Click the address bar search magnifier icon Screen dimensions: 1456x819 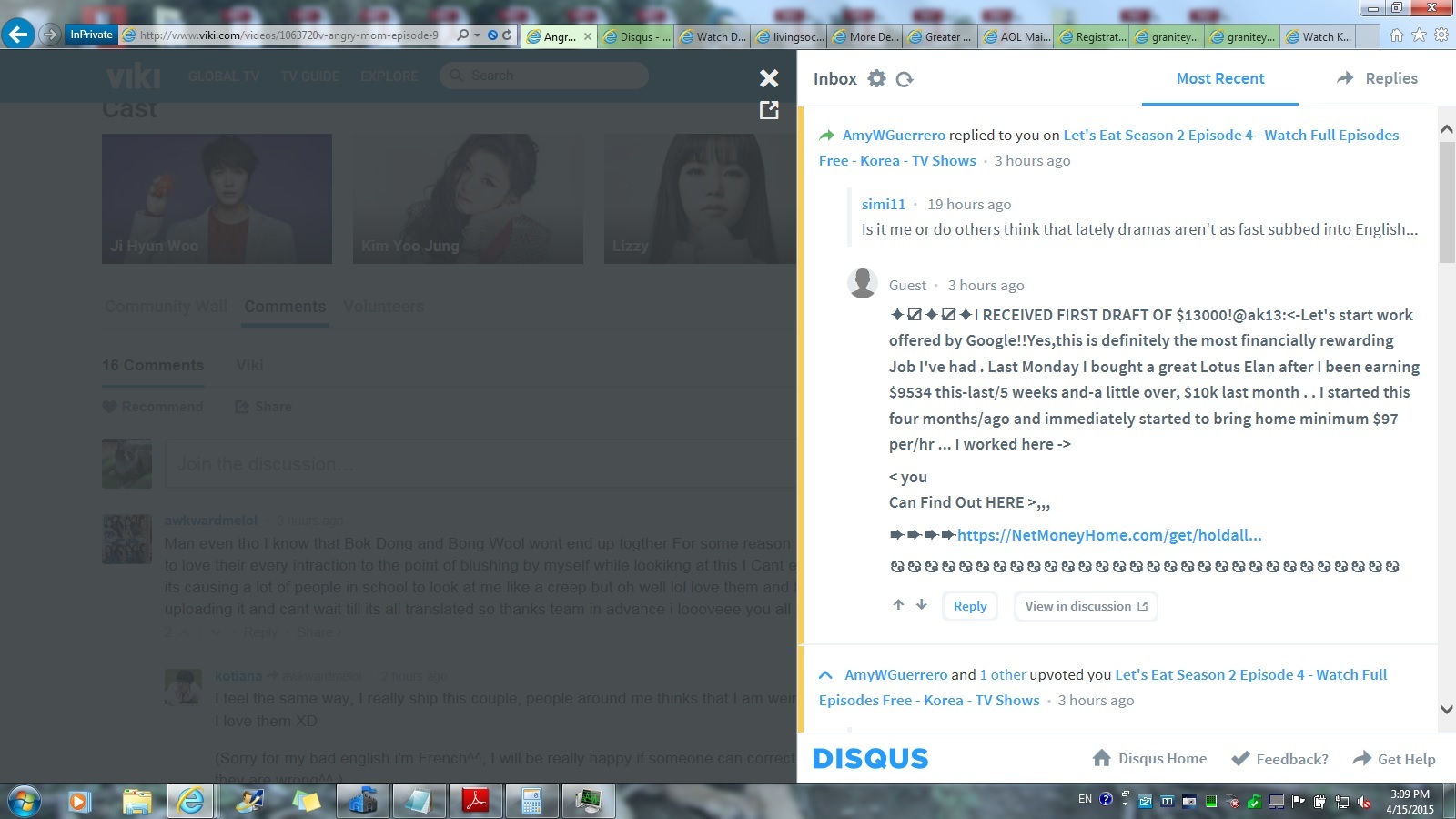(x=463, y=35)
